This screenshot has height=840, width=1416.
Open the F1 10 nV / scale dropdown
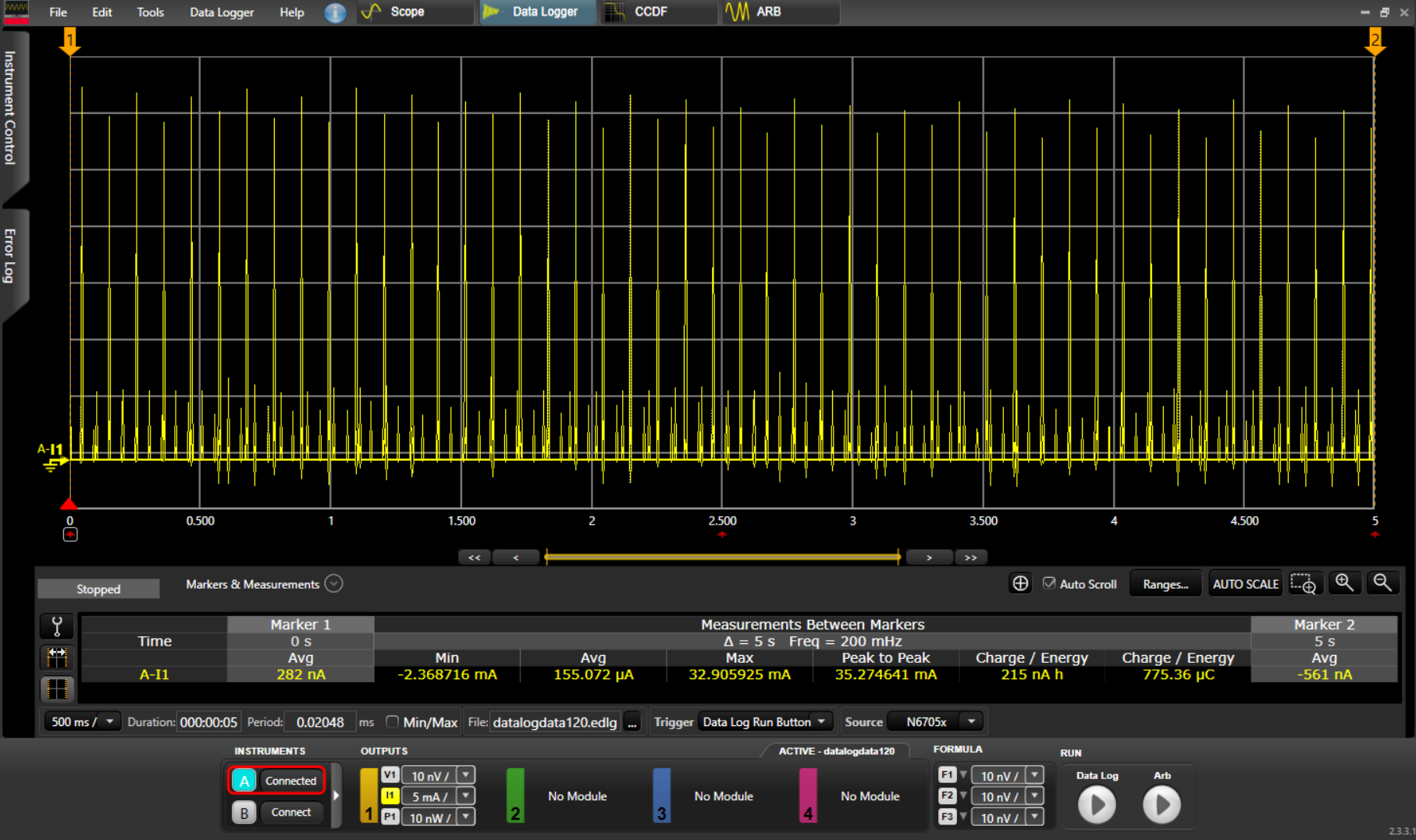click(1034, 775)
